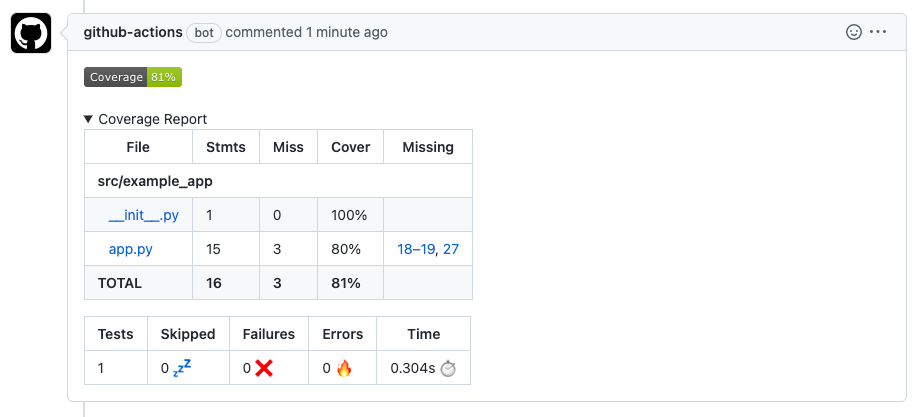The height and width of the screenshot is (417, 920).
Task: Click the sleeping Zzz skipped icon
Action: [x=181, y=368]
